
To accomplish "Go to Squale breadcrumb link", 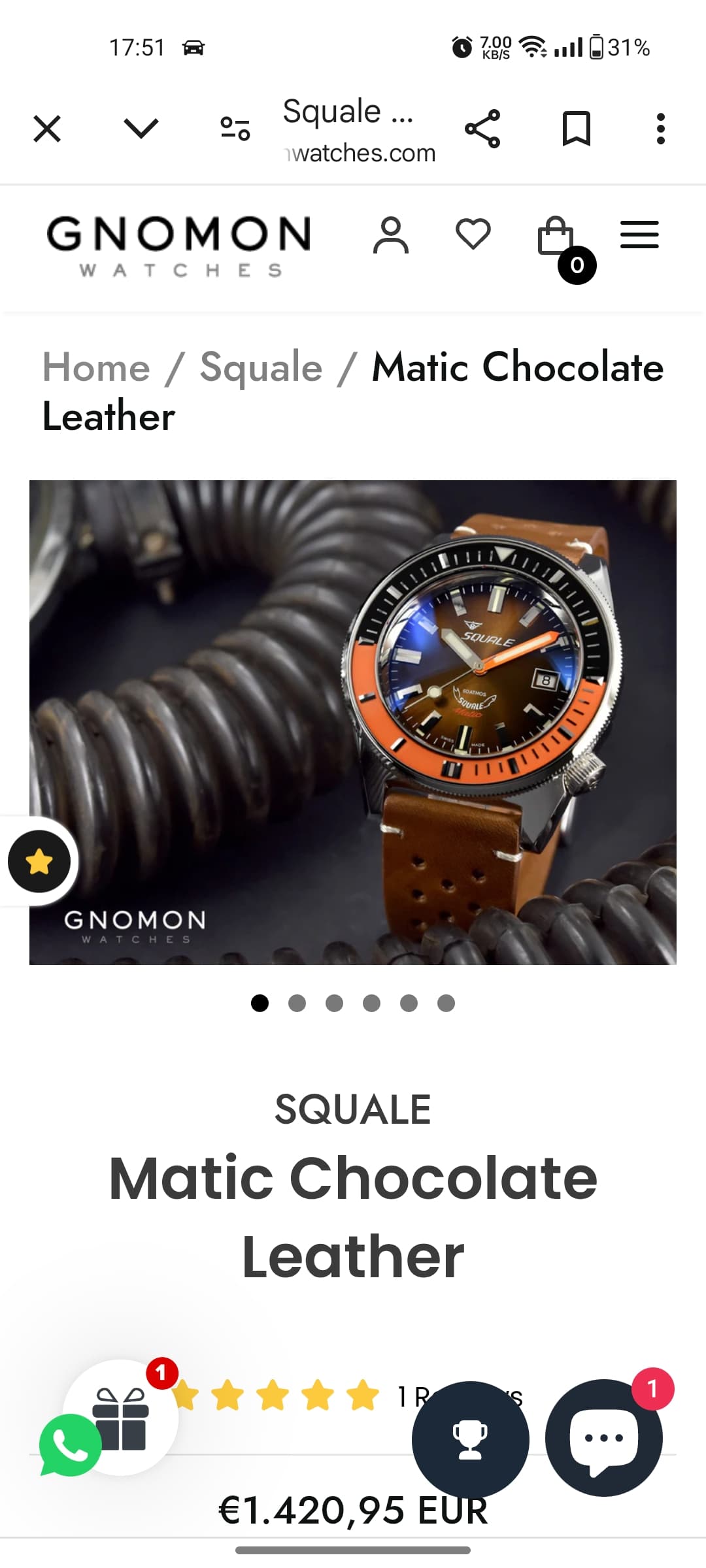I will click(x=261, y=367).
